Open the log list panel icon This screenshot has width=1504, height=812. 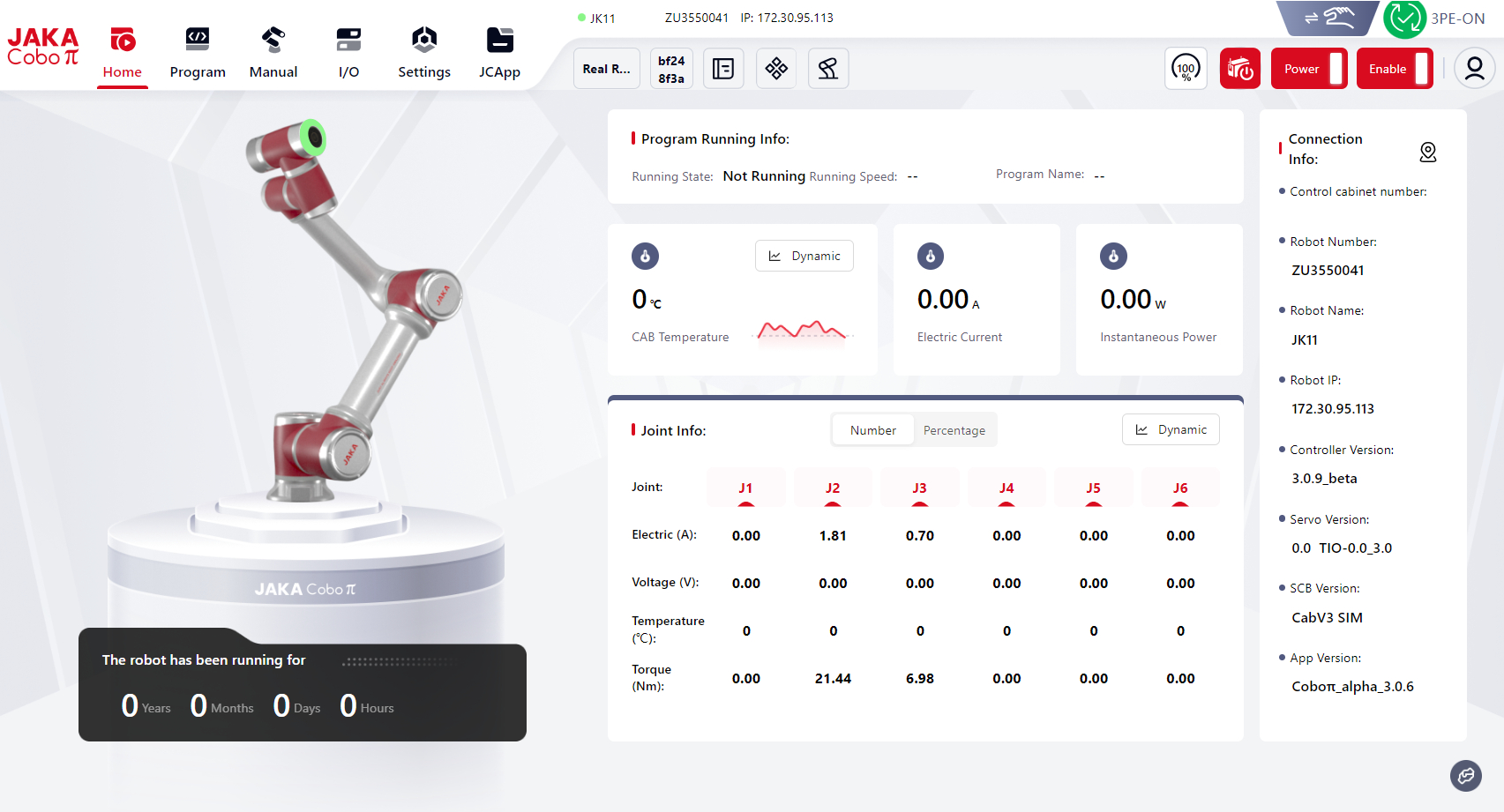coord(723,69)
